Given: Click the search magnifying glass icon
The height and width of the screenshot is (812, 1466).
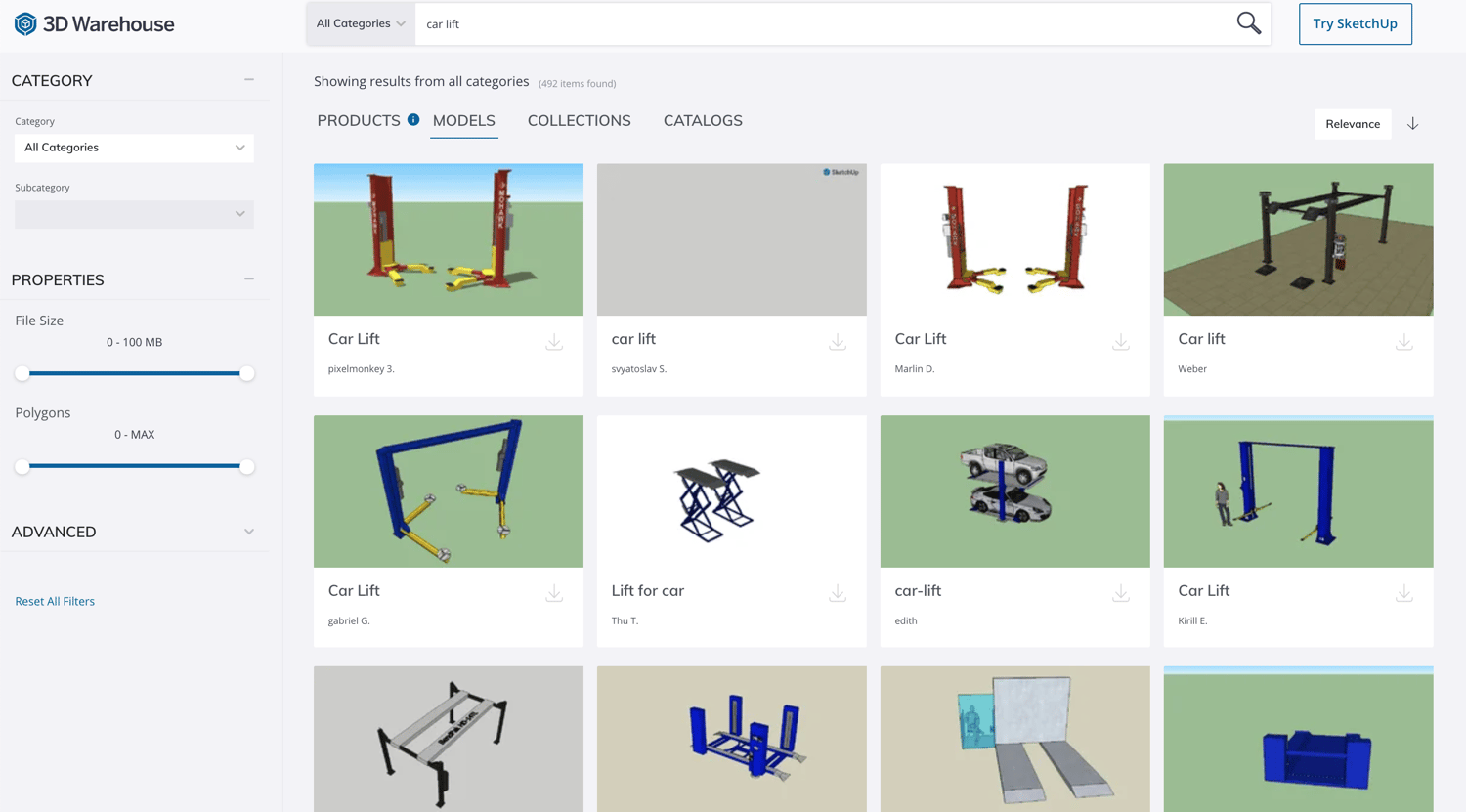Looking at the screenshot, I should [1248, 23].
